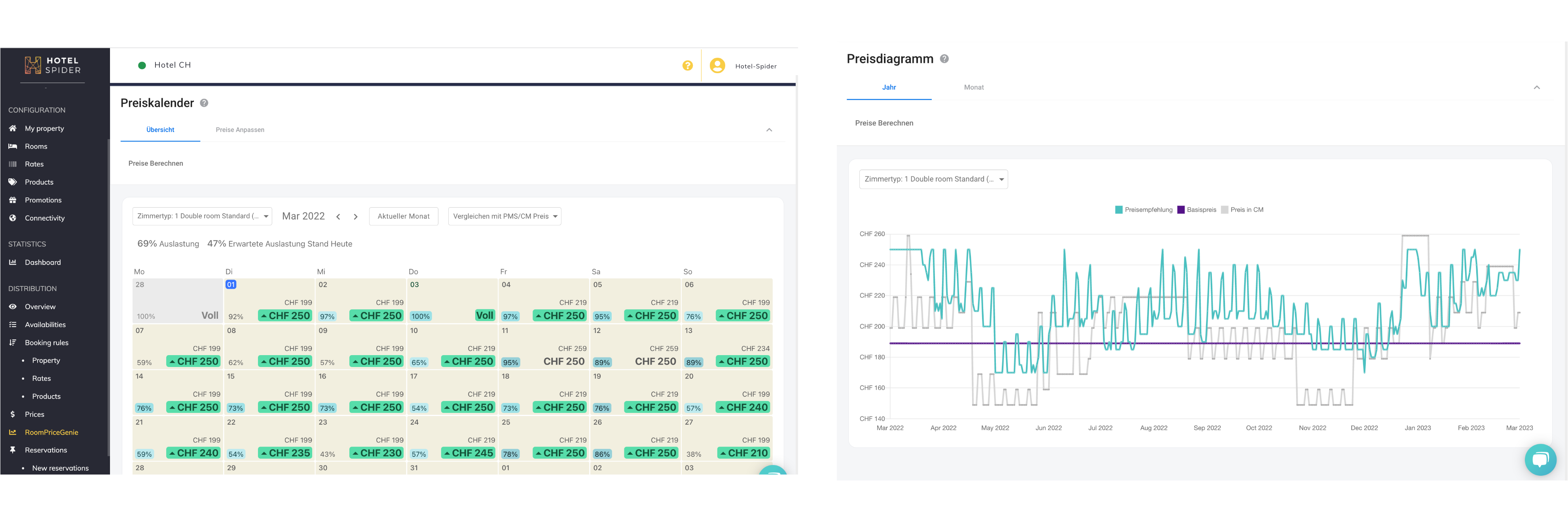This screenshot has height=522, width=1568.
Task: Click the Rooms bed icon
Action: [12, 146]
